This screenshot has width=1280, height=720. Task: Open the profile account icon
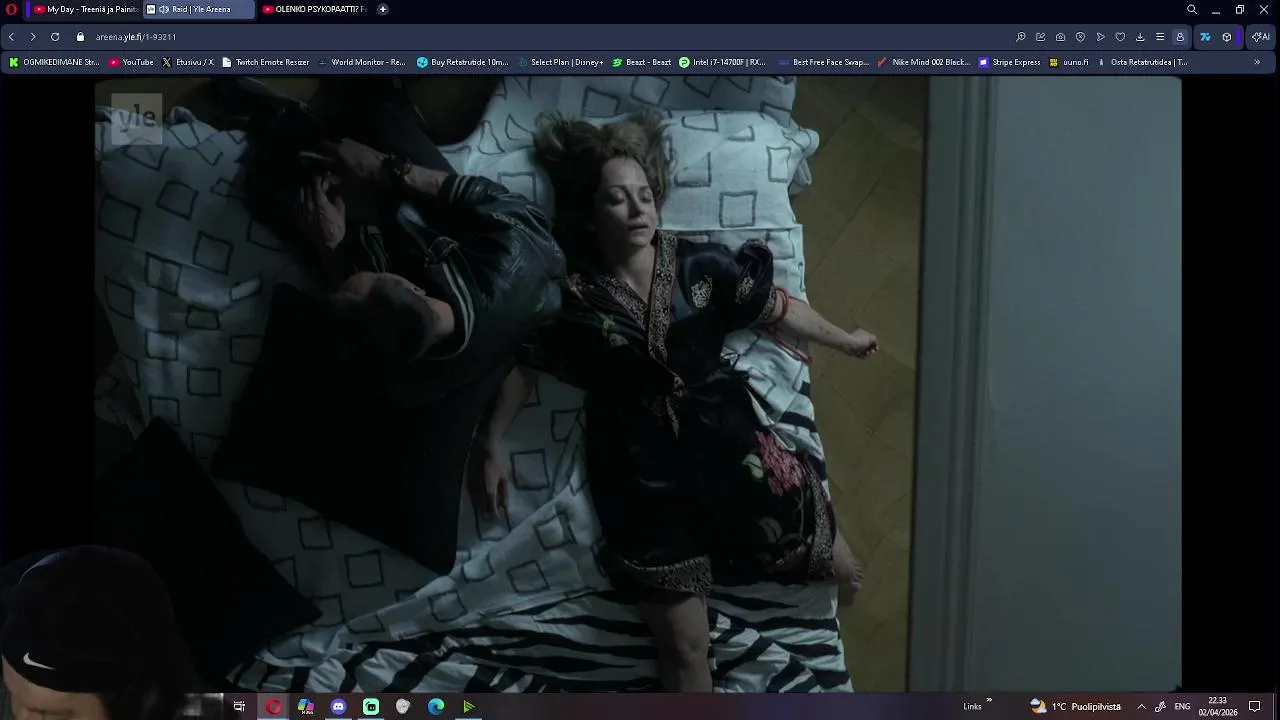1180,37
